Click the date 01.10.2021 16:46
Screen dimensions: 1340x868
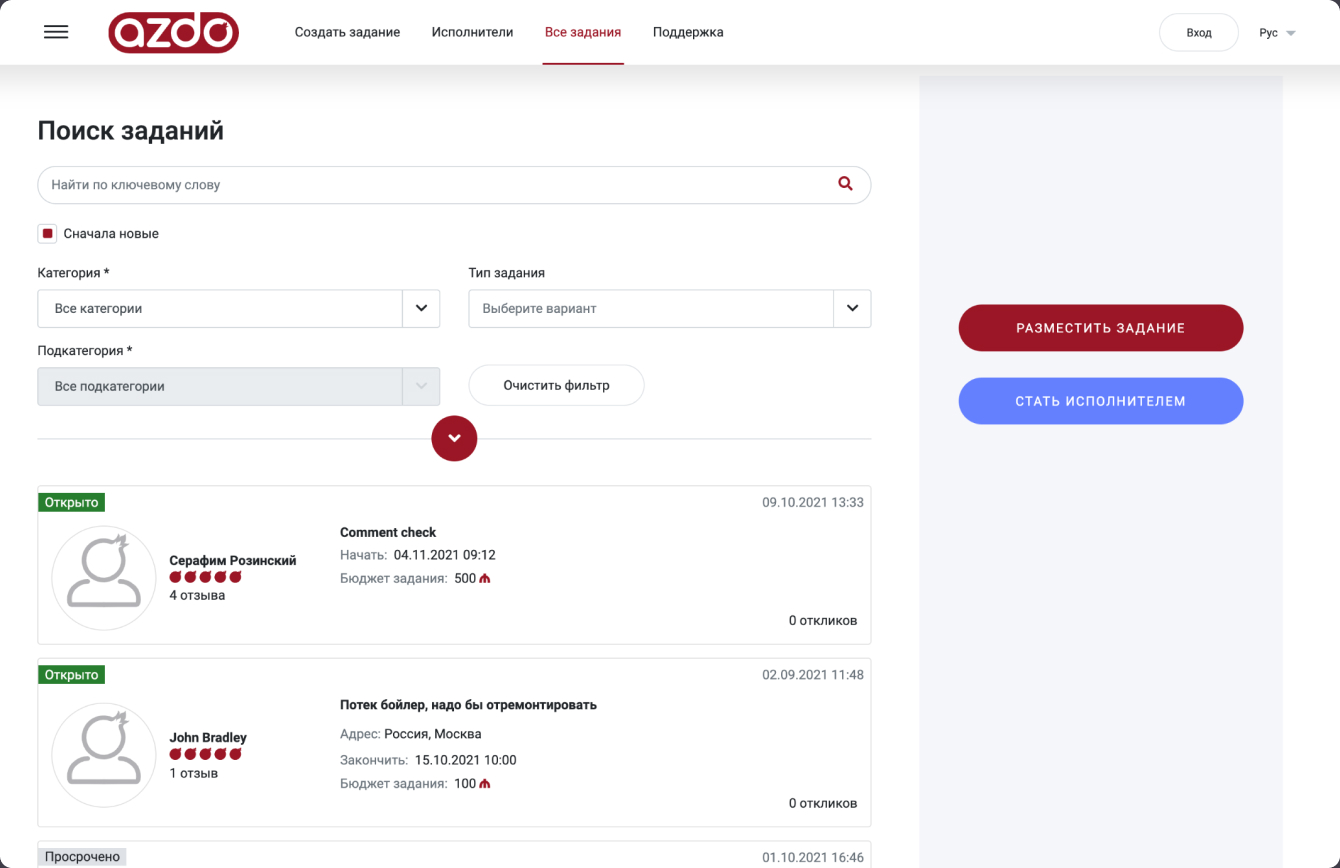(x=813, y=857)
